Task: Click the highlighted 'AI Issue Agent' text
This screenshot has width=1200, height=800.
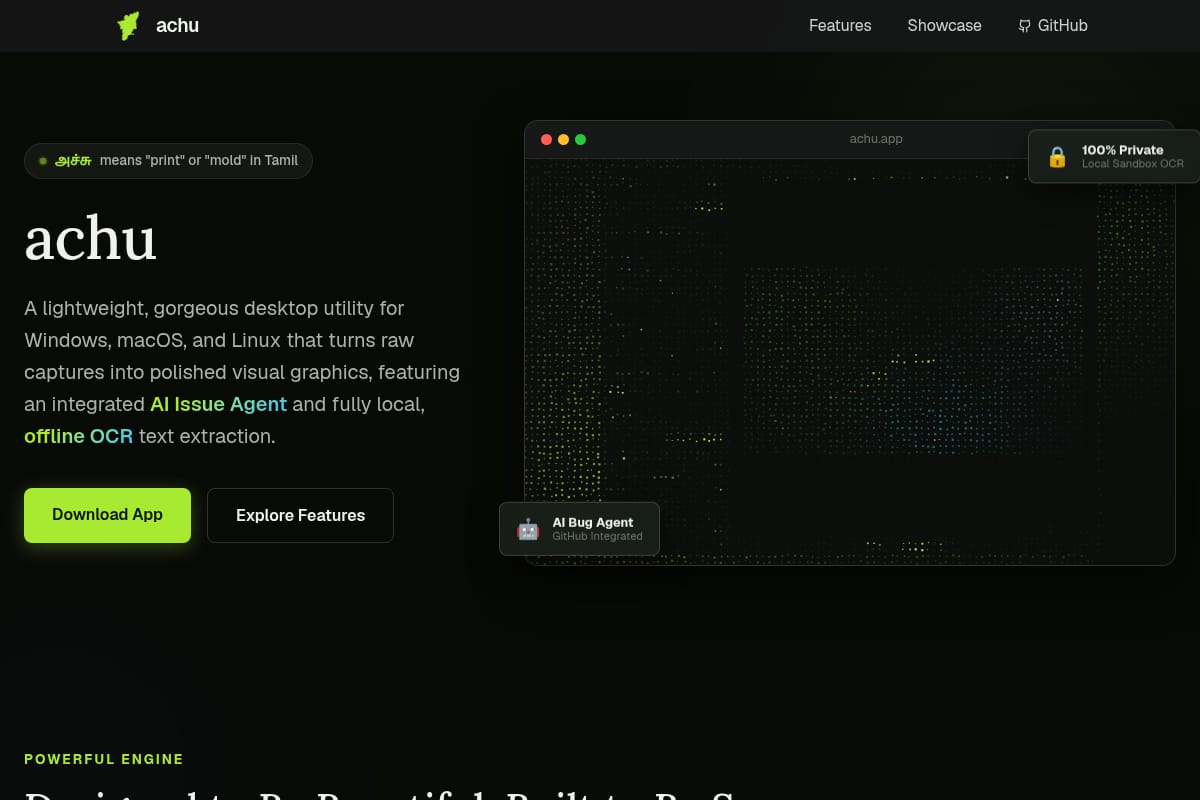Action: [218, 404]
